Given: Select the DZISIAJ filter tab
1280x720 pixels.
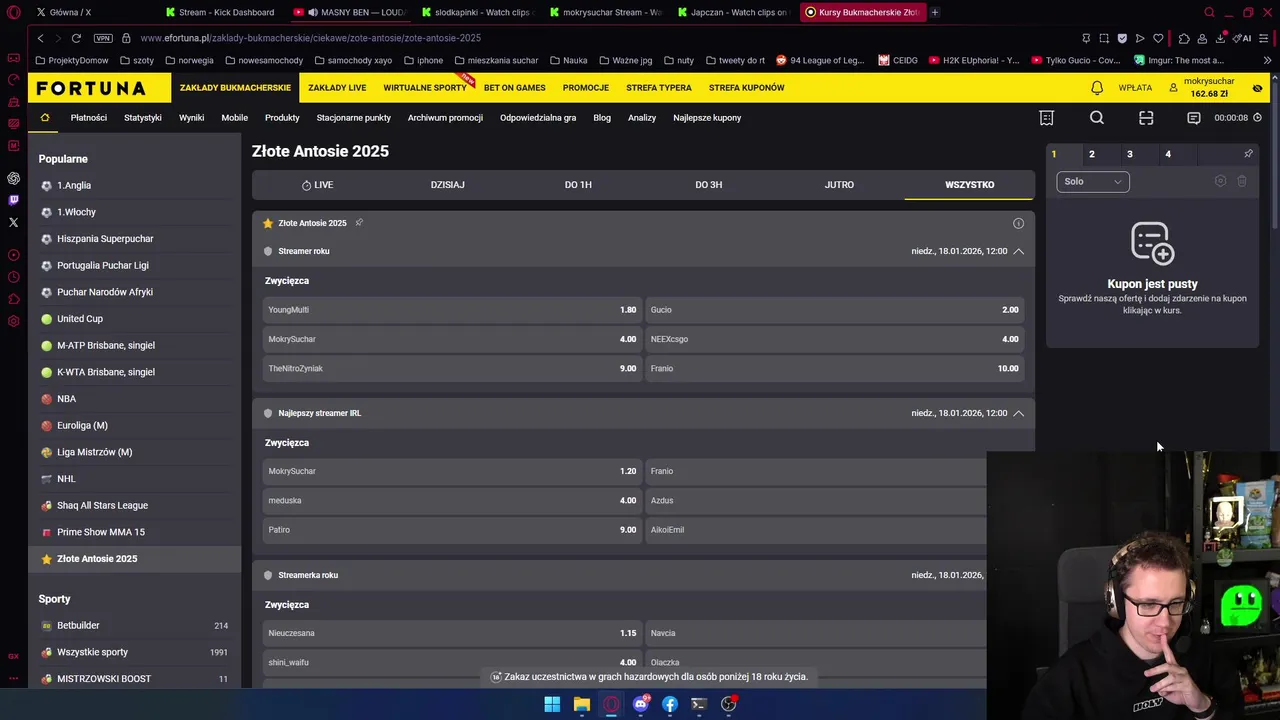Looking at the screenshot, I should pyautogui.click(x=447, y=185).
